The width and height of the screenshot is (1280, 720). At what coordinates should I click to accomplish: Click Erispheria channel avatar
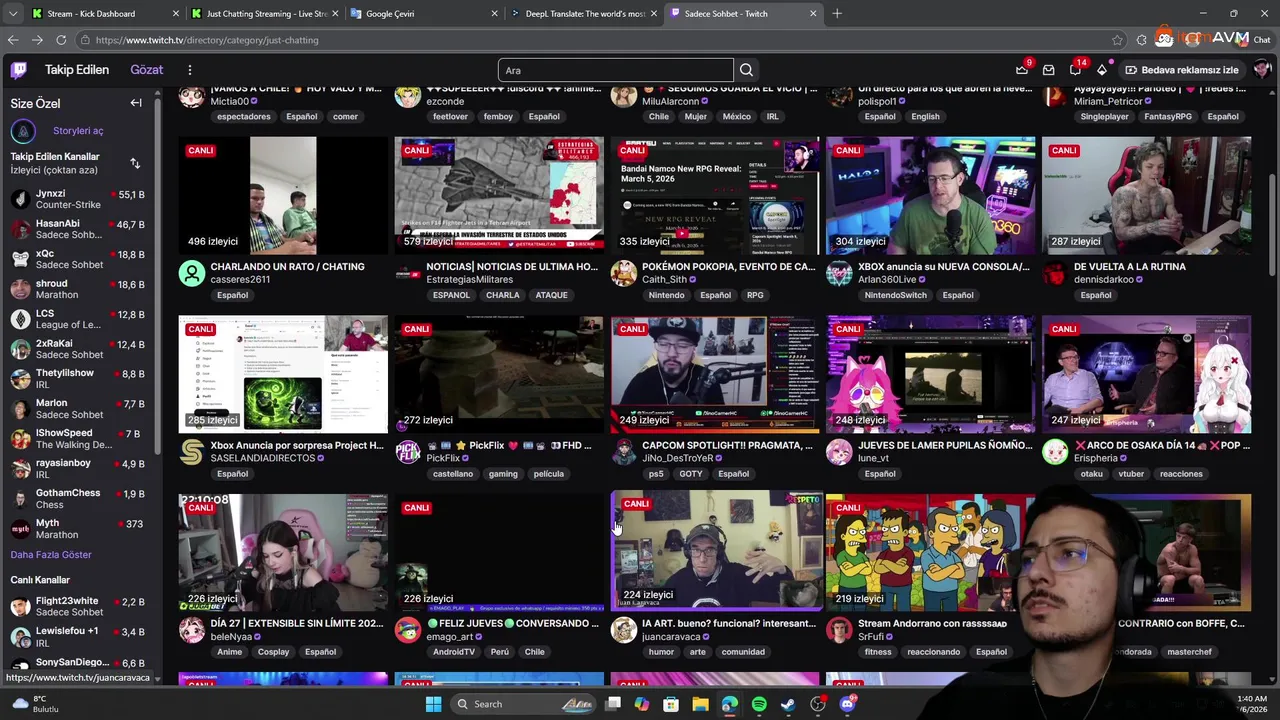tap(1055, 452)
